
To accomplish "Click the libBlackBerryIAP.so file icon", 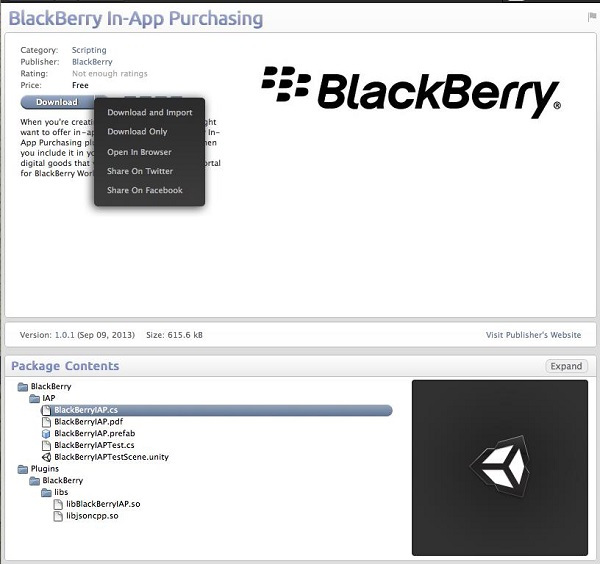I will pos(58,504).
